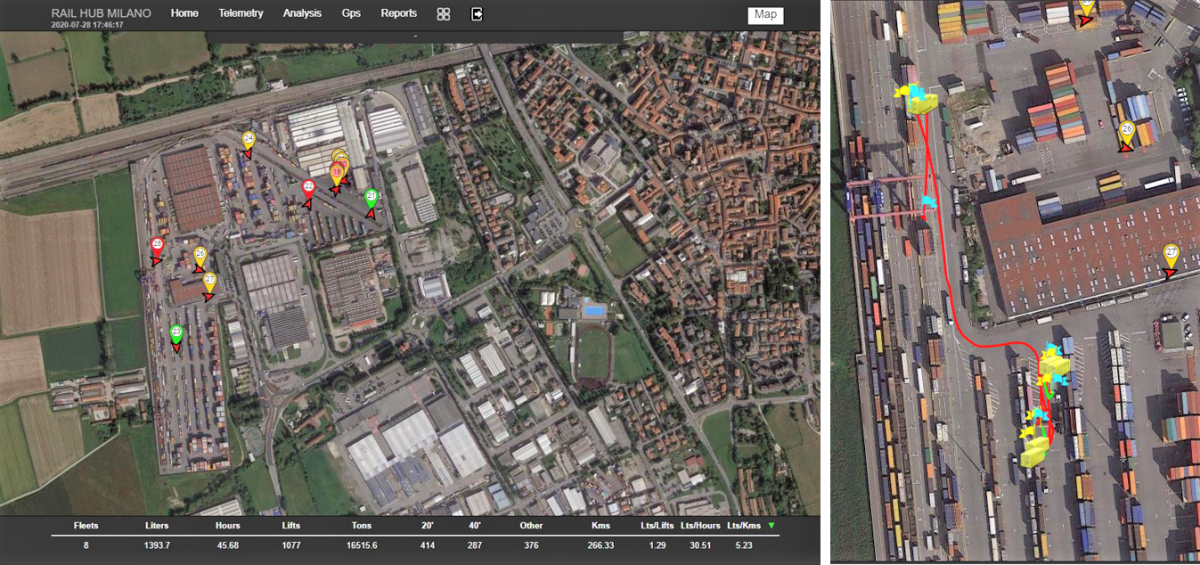This screenshot has height=565, width=1200.
Task: Select yellow marker 27 on the overview map
Action: pos(210,282)
